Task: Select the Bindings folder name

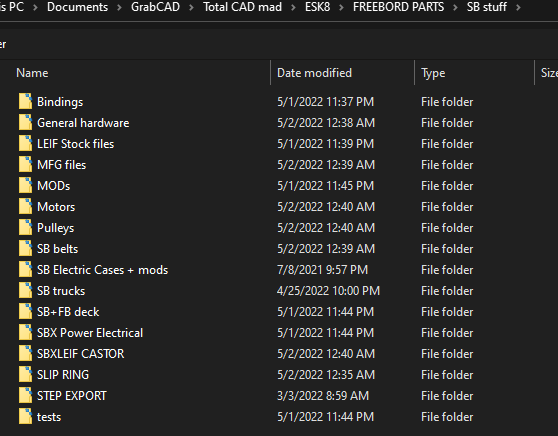Action: (60, 102)
